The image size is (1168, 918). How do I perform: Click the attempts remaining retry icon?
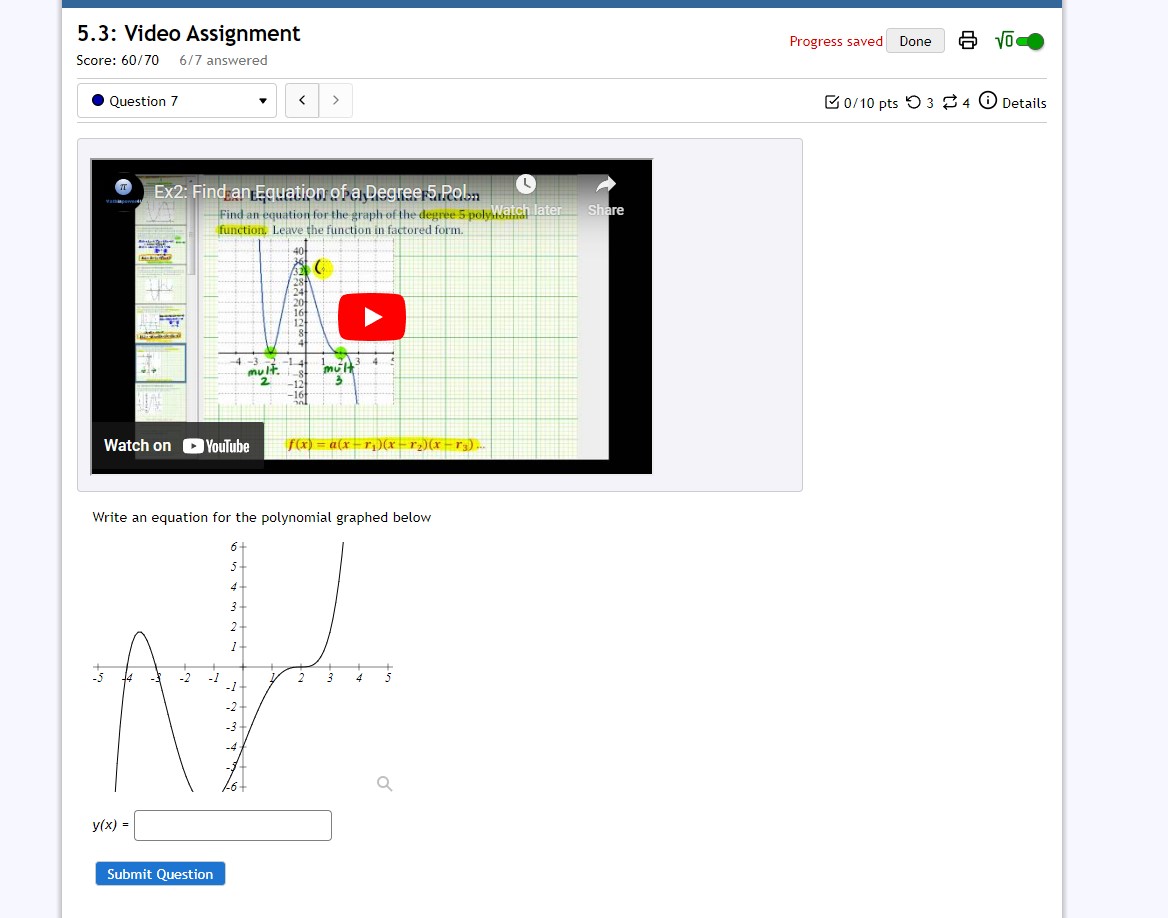912,102
